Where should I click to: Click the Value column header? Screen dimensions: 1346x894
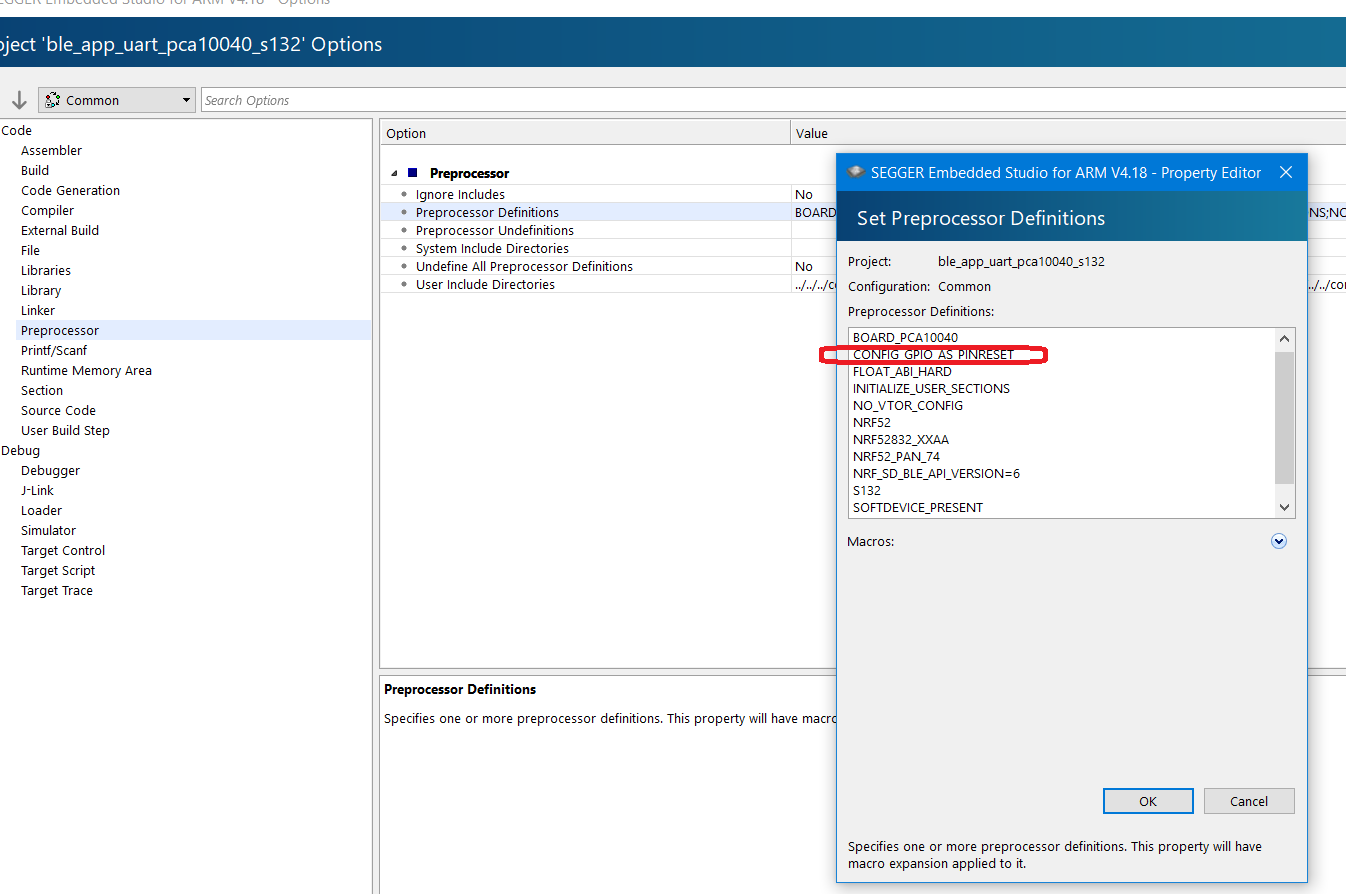point(812,133)
